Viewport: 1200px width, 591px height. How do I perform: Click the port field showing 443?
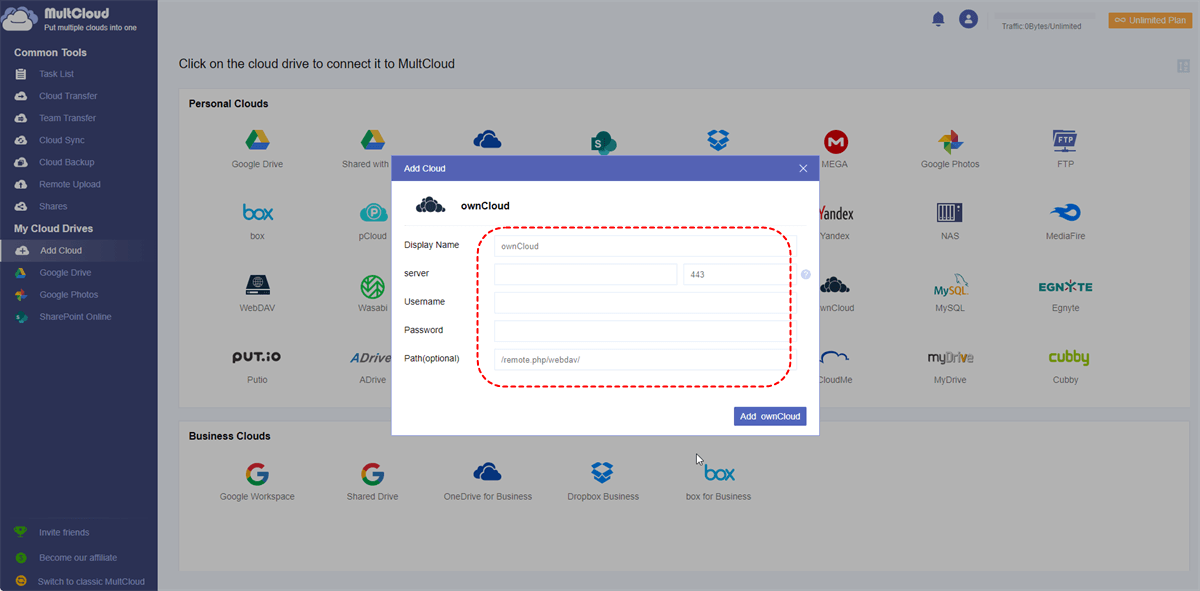click(x=738, y=274)
